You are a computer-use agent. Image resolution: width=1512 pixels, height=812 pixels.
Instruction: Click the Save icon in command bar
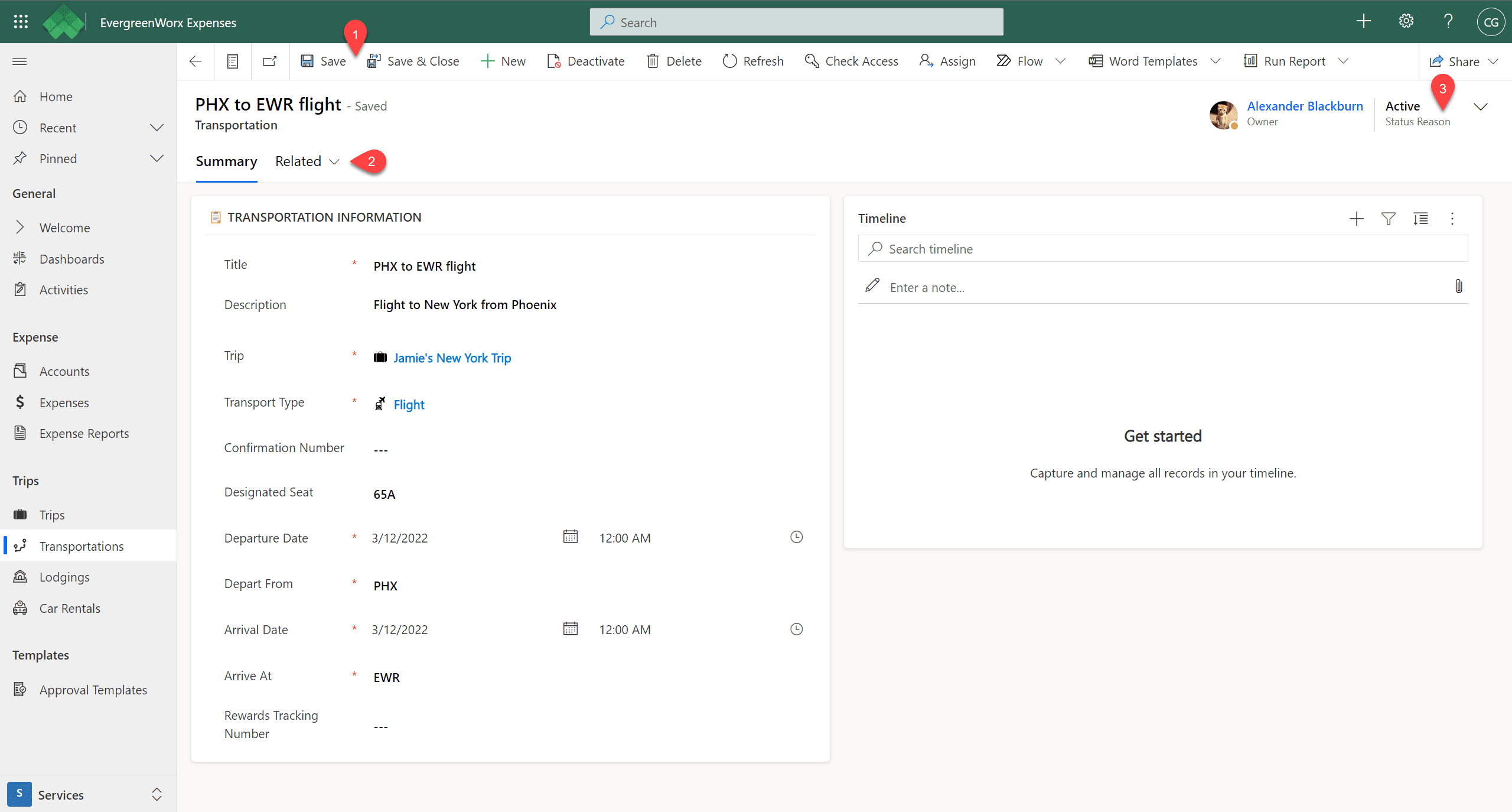click(307, 61)
